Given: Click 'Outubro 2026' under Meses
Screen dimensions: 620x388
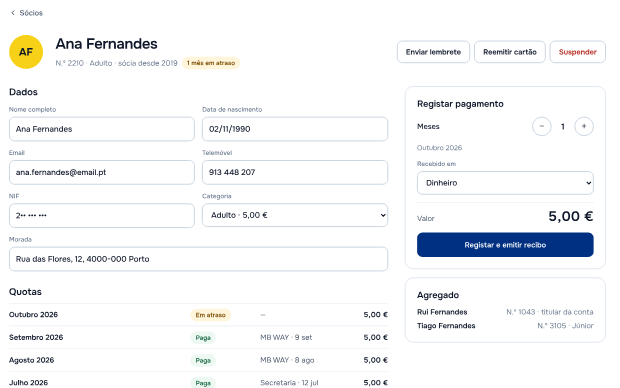Looking at the screenshot, I should [x=439, y=148].
